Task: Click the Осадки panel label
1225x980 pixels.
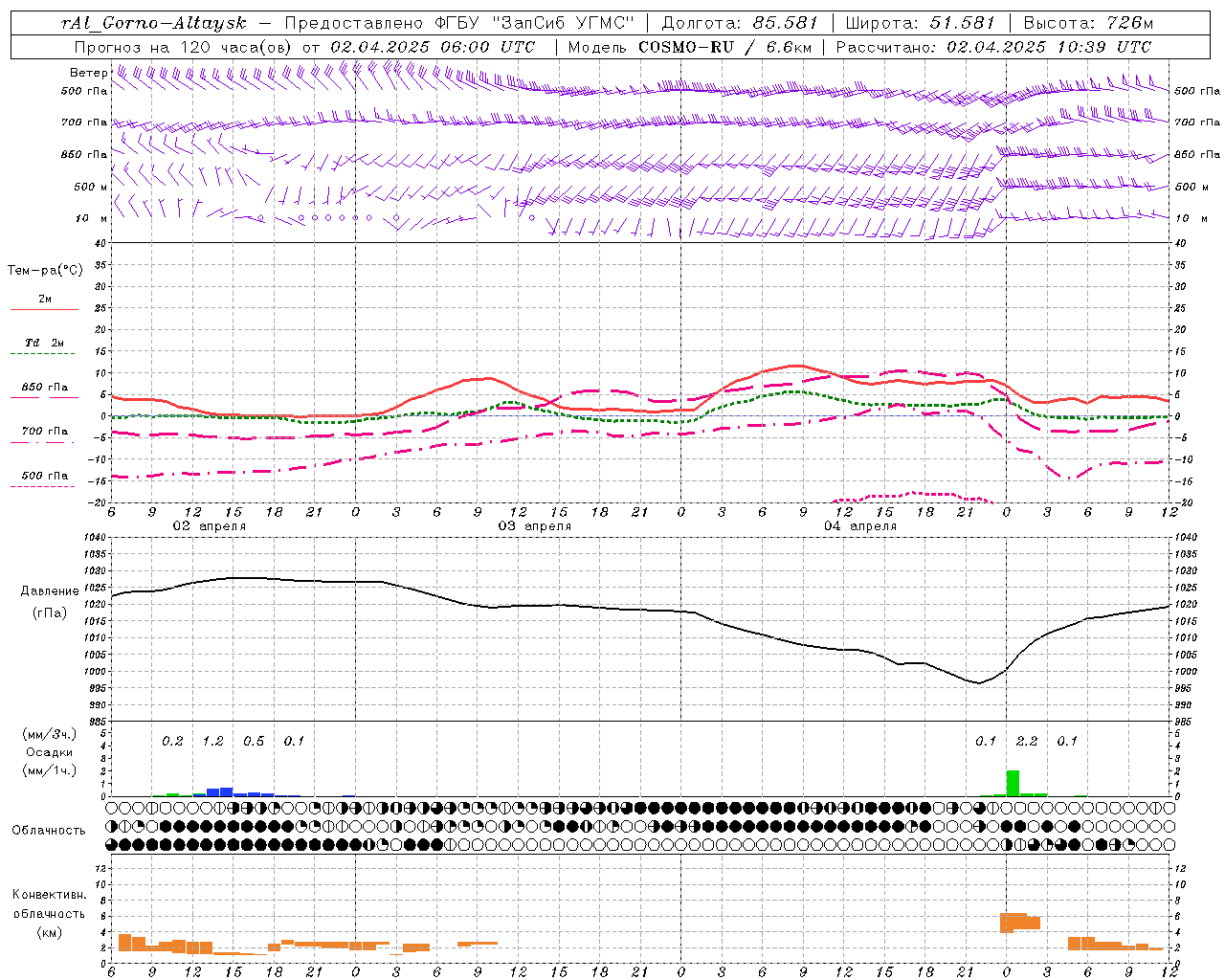Action: coord(50,752)
